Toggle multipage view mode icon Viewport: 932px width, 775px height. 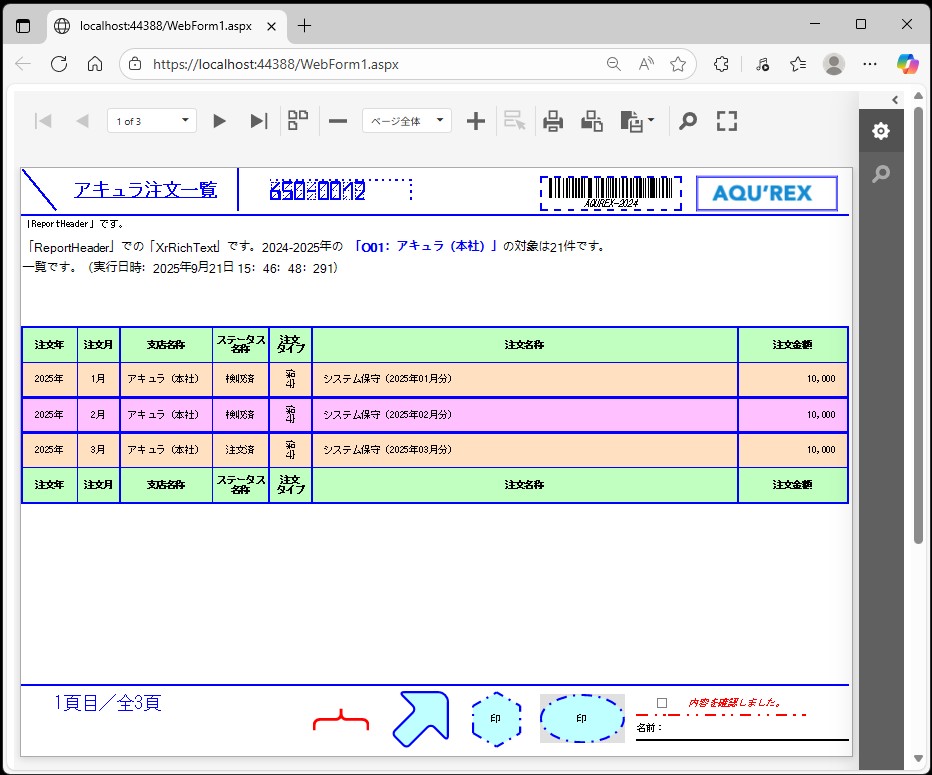tap(298, 121)
